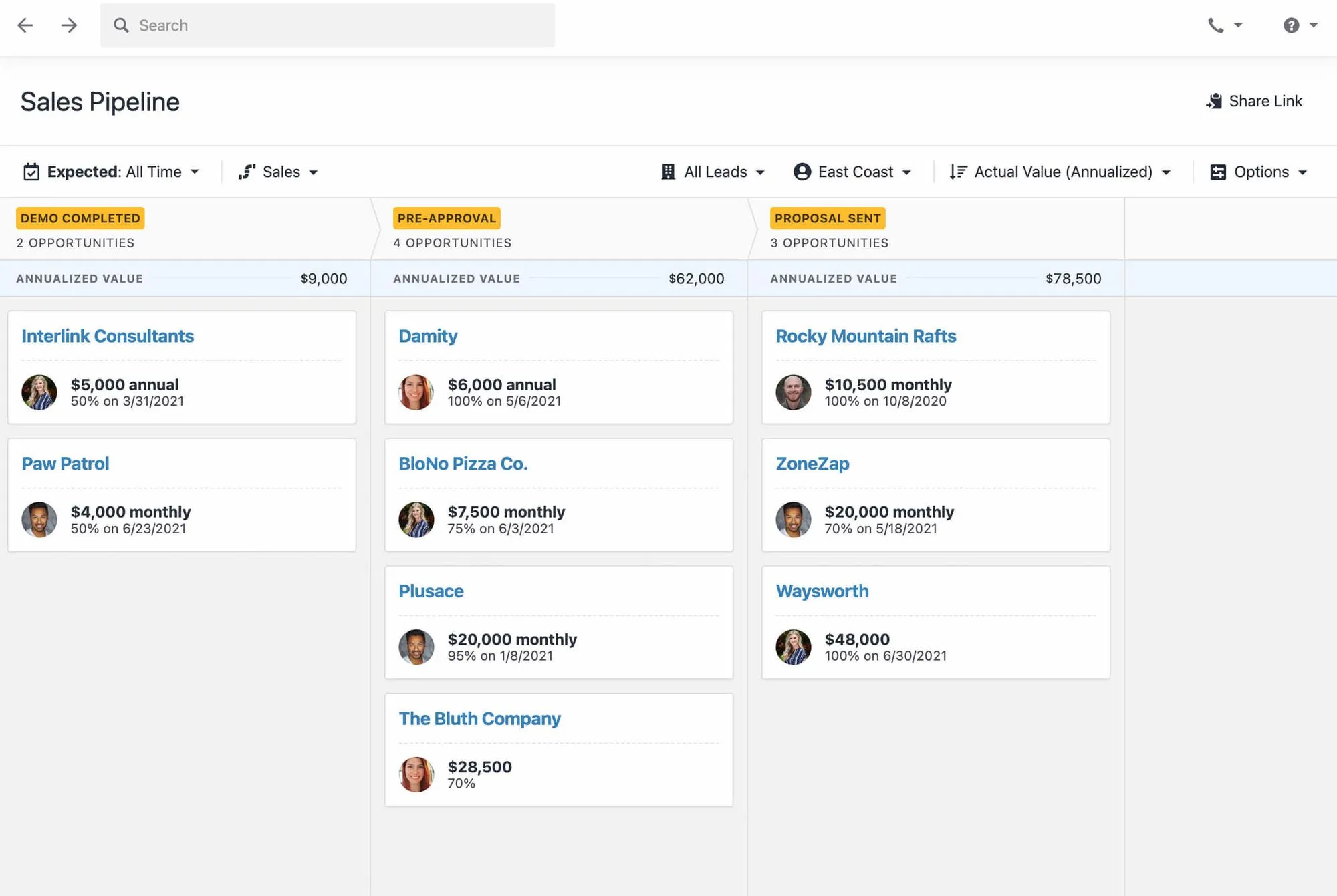The width and height of the screenshot is (1337, 896).
Task: Click the Options panel icon
Action: [x=1218, y=172]
